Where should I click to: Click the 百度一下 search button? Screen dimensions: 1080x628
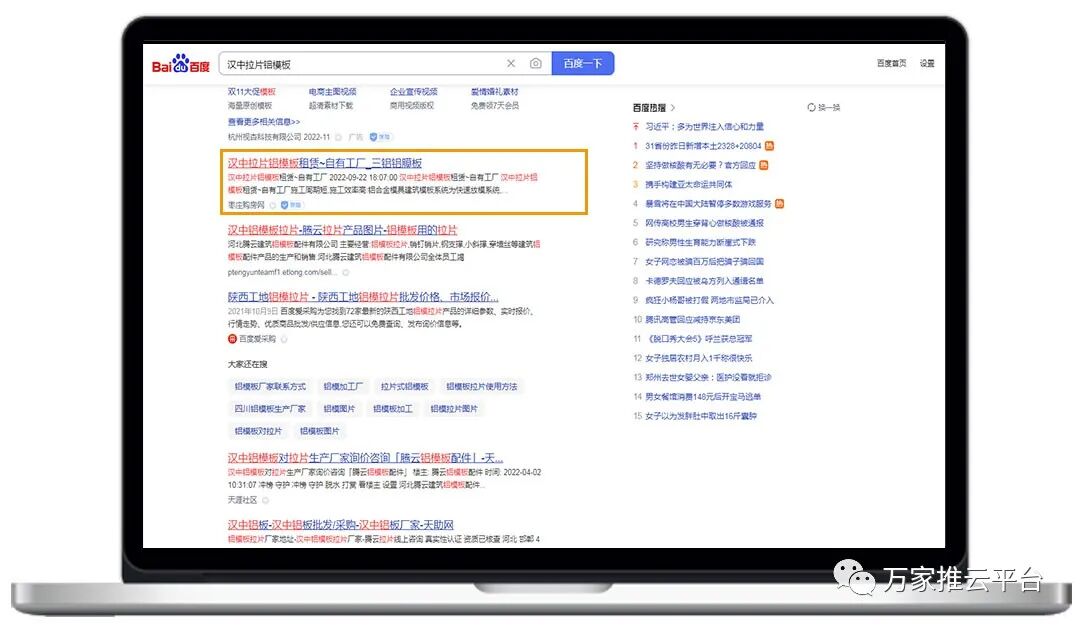coord(583,63)
